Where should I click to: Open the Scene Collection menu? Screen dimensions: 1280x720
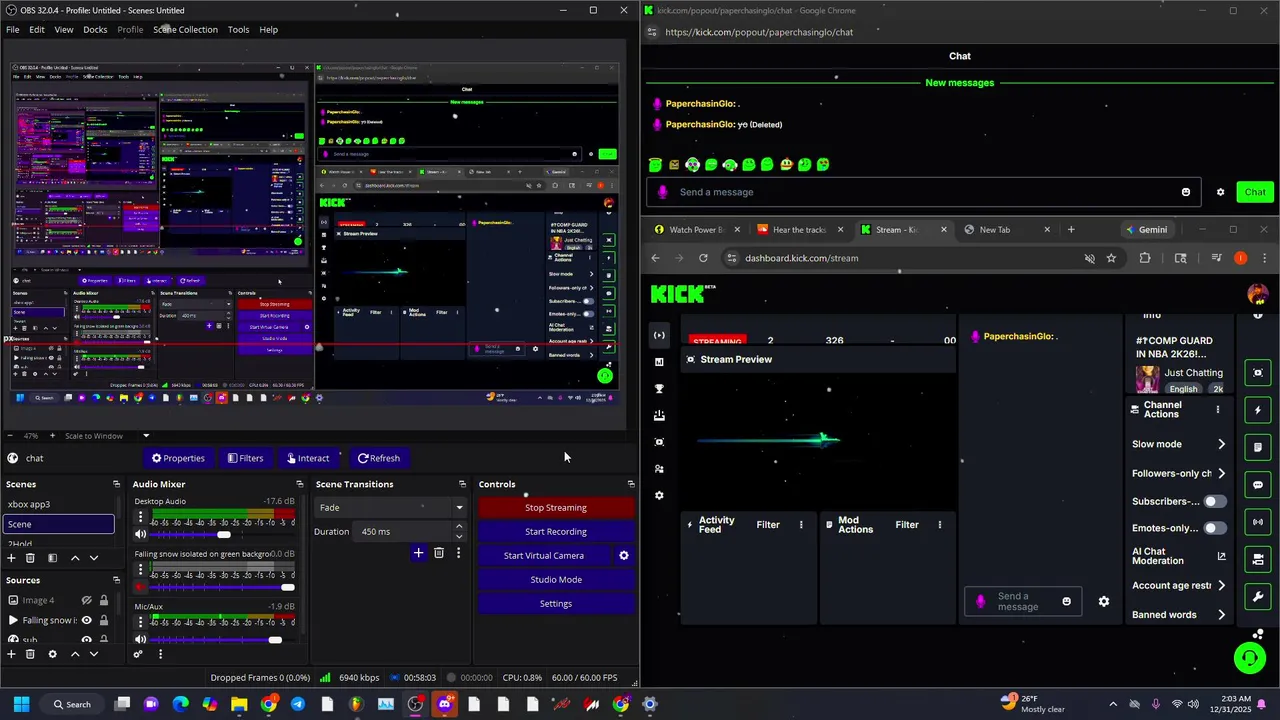pyautogui.click(x=185, y=29)
